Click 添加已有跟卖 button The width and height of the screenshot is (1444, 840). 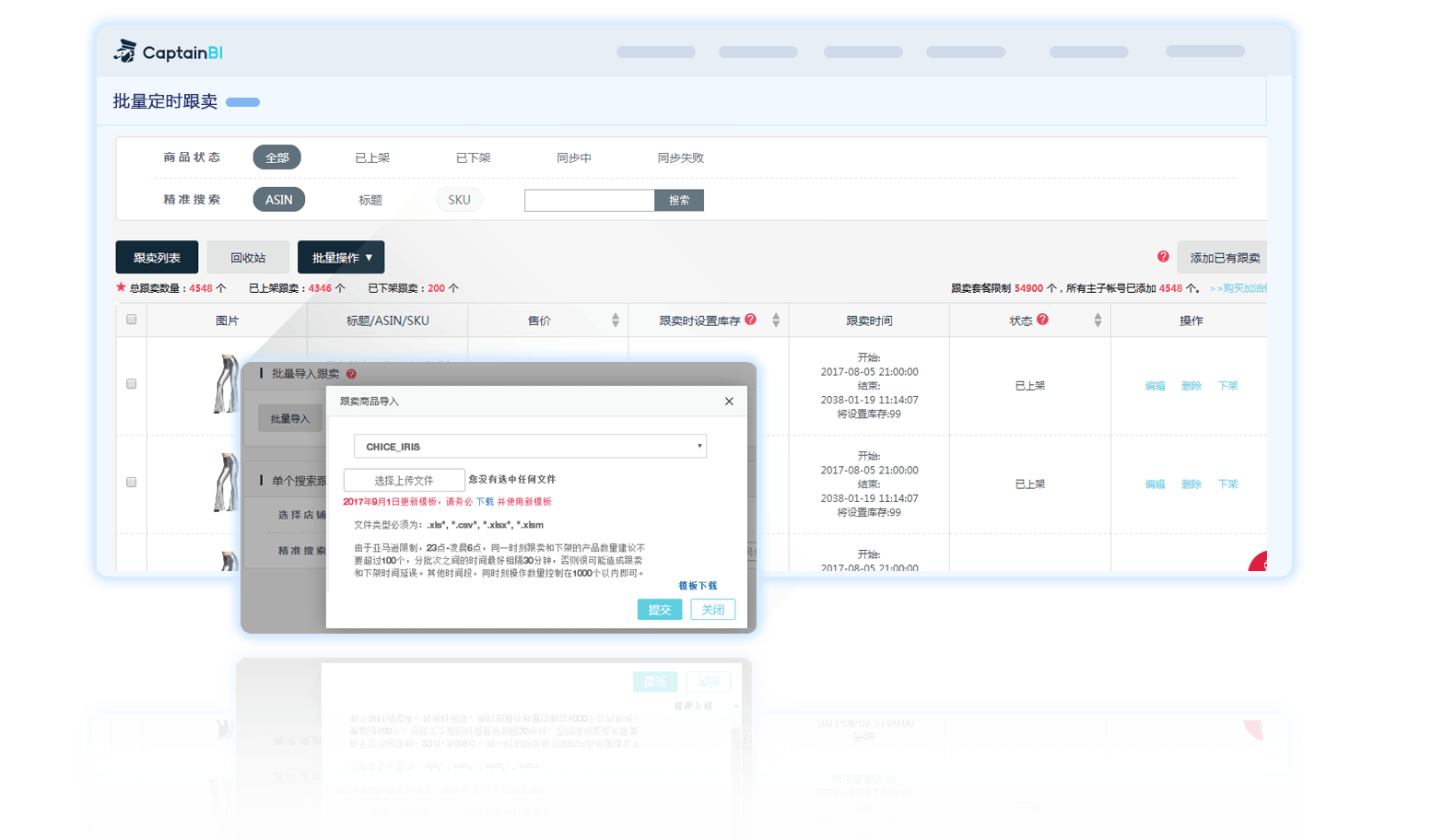1224,257
